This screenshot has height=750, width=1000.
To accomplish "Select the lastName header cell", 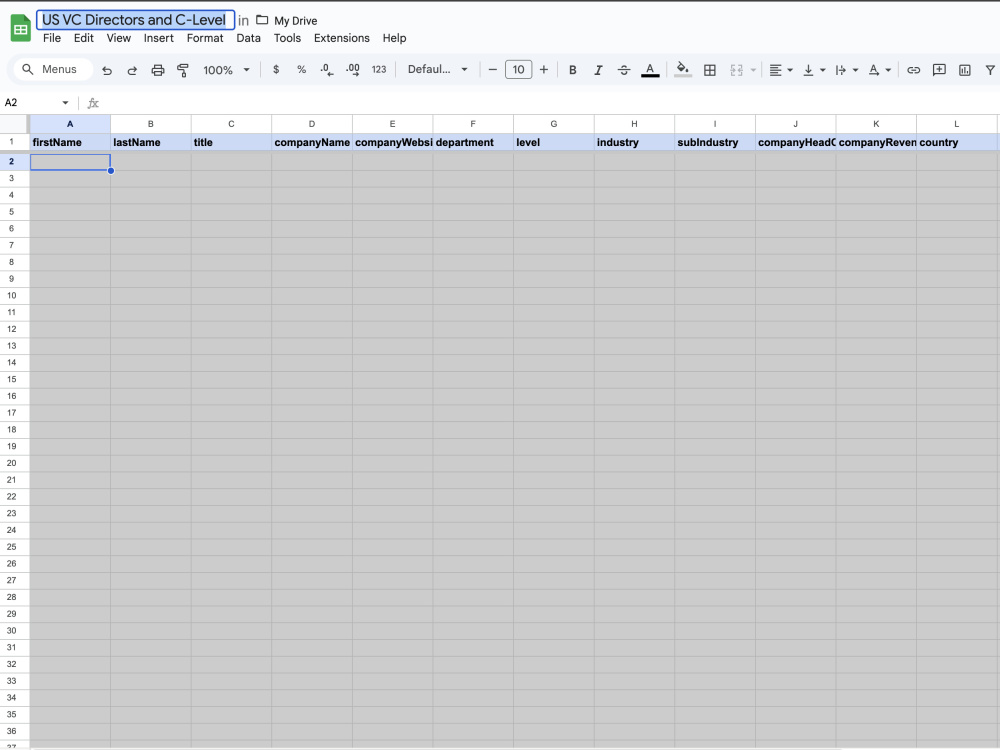I will (151, 142).
